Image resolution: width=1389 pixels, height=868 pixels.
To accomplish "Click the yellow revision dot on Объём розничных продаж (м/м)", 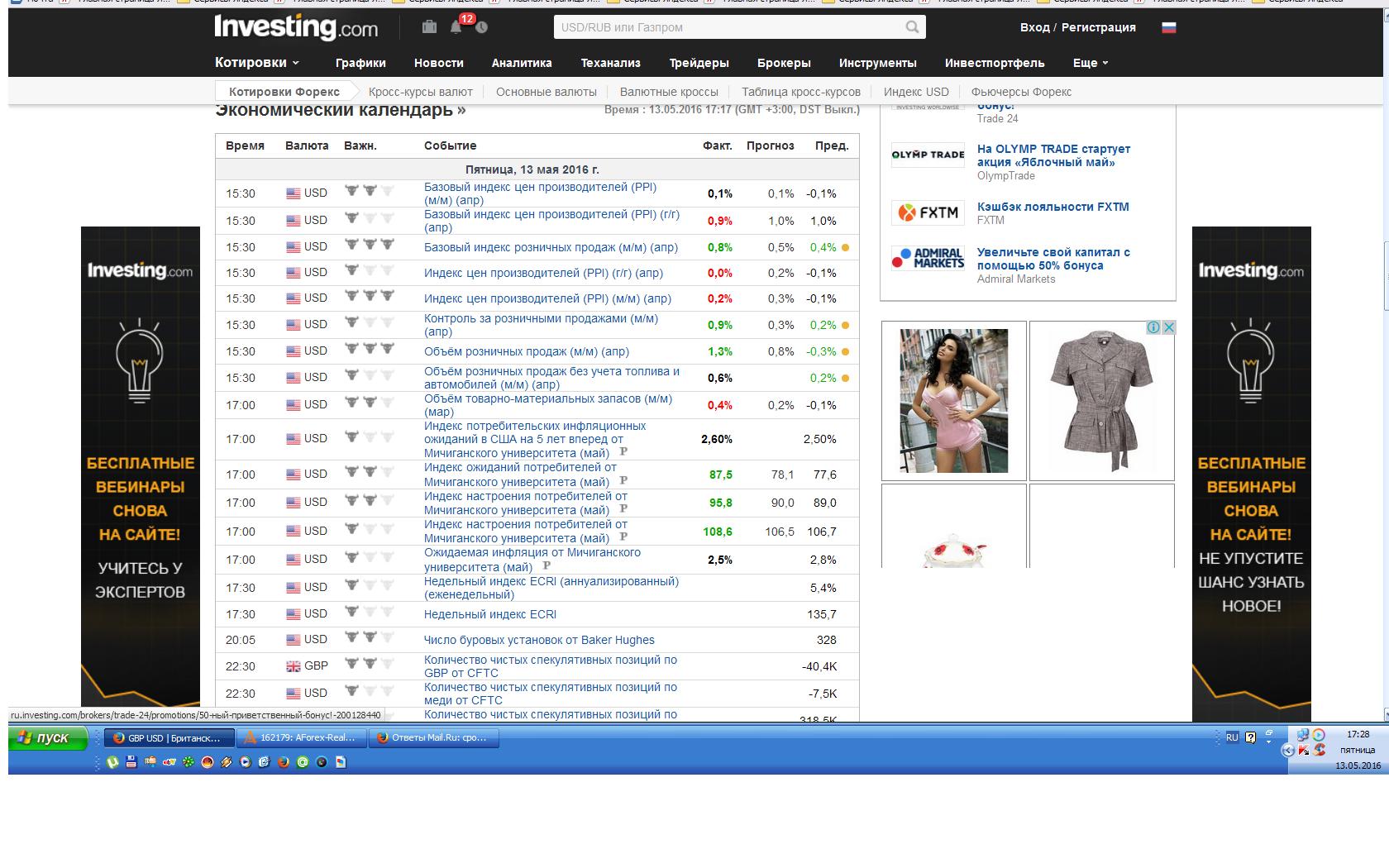I will point(845,351).
